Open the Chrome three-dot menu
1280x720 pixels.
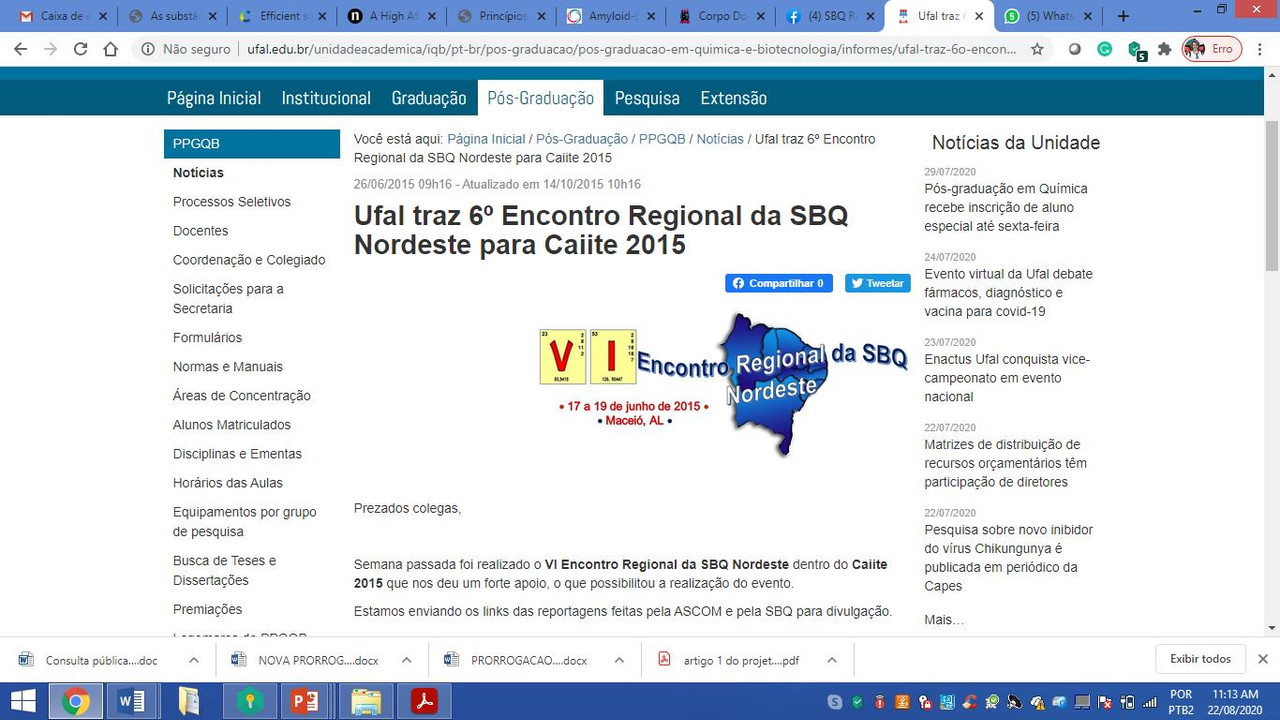[1260, 49]
